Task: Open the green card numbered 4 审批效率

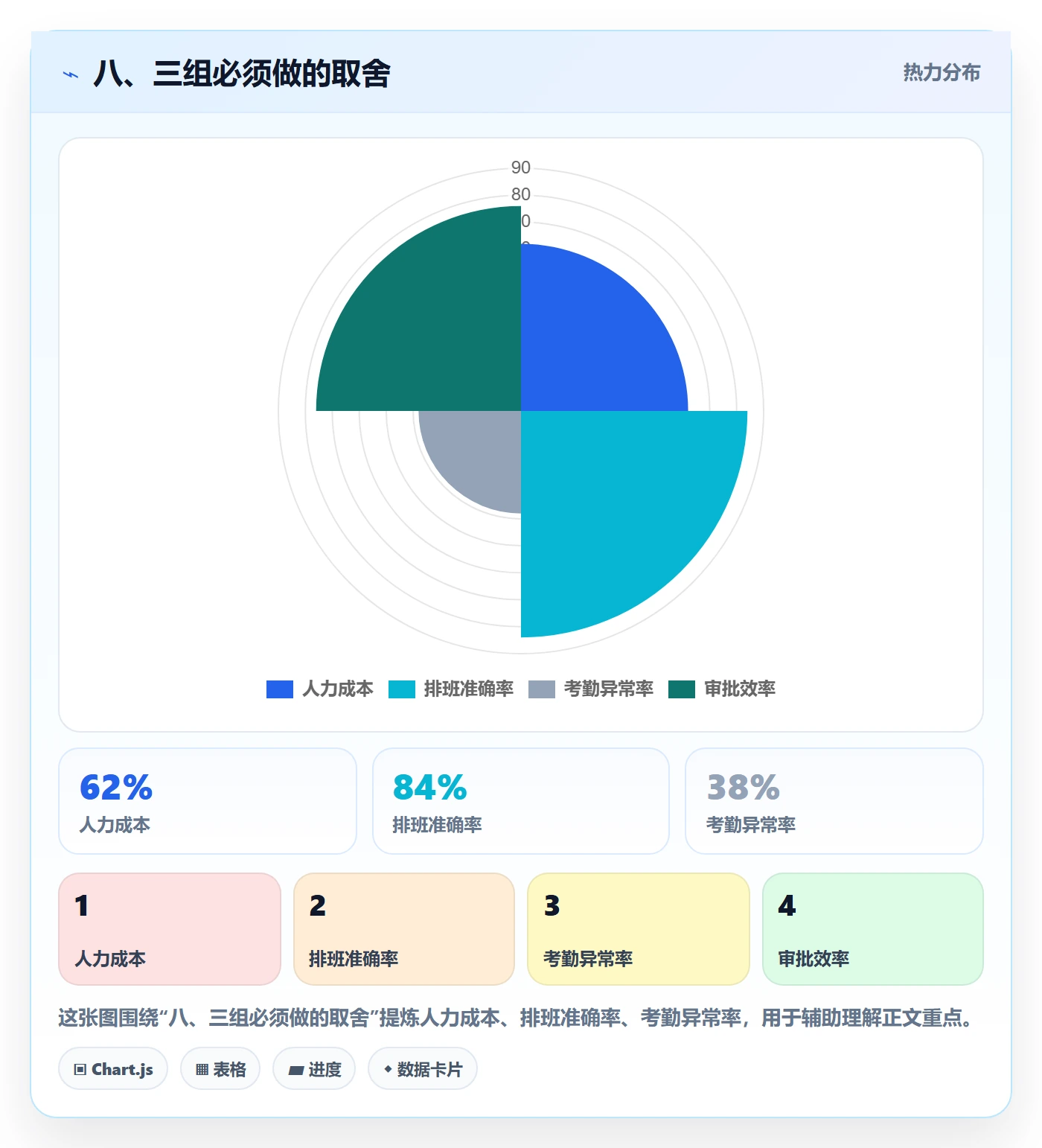Action: pos(873,929)
